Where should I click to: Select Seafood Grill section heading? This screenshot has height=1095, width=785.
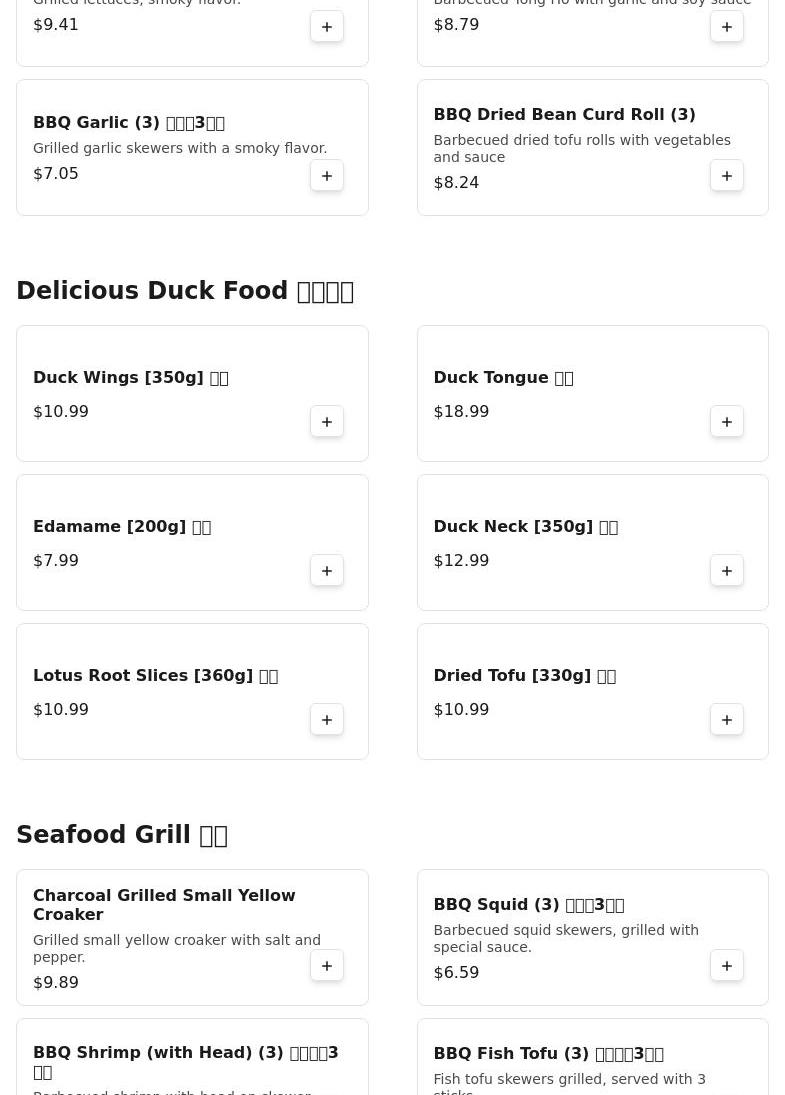(x=122, y=835)
